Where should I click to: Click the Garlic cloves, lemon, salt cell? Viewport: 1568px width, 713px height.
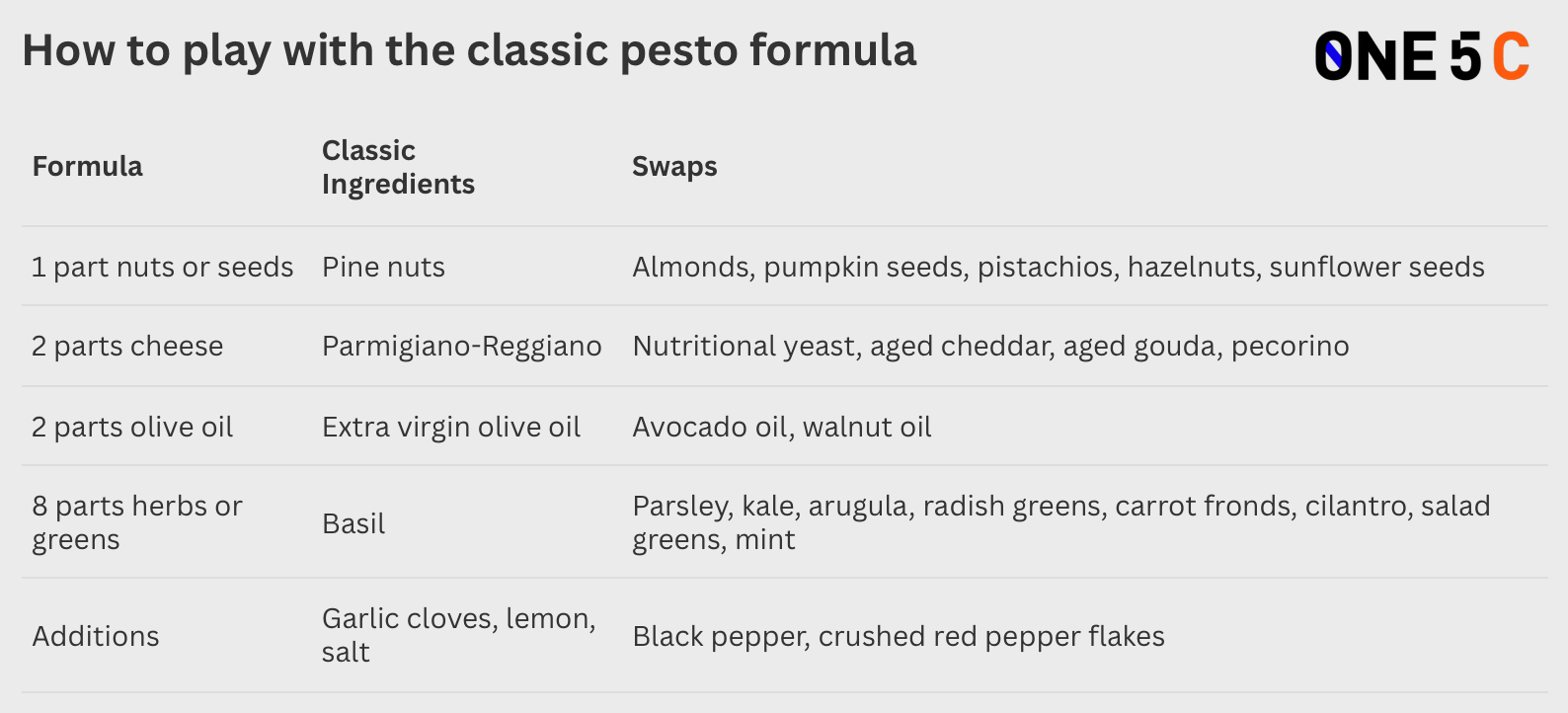[459, 635]
